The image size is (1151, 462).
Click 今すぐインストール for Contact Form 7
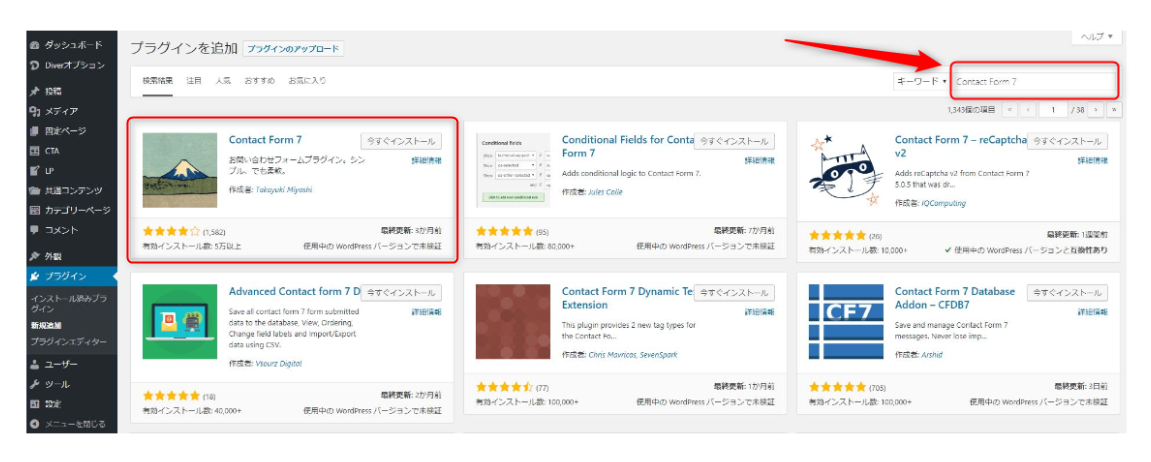click(401, 141)
